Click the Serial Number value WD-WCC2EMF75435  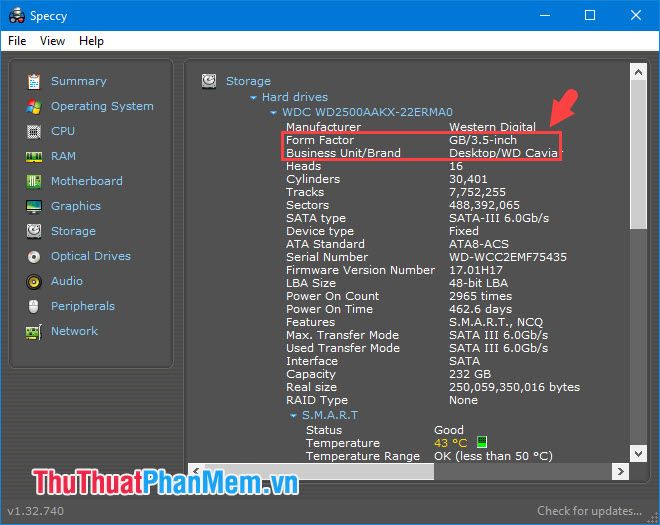[x=508, y=257]
